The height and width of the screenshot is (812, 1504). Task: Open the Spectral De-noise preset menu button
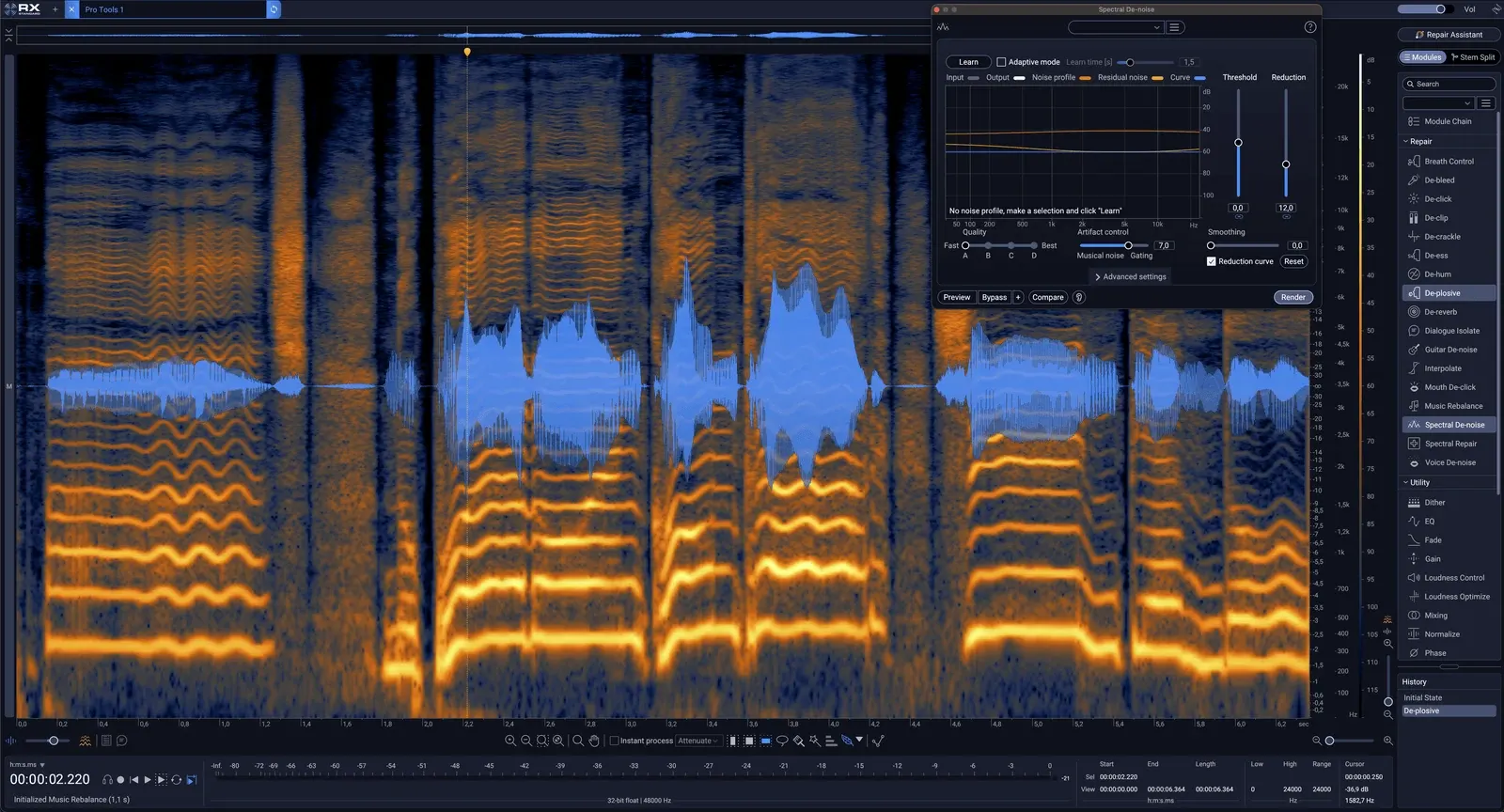tap(1174, 27)
